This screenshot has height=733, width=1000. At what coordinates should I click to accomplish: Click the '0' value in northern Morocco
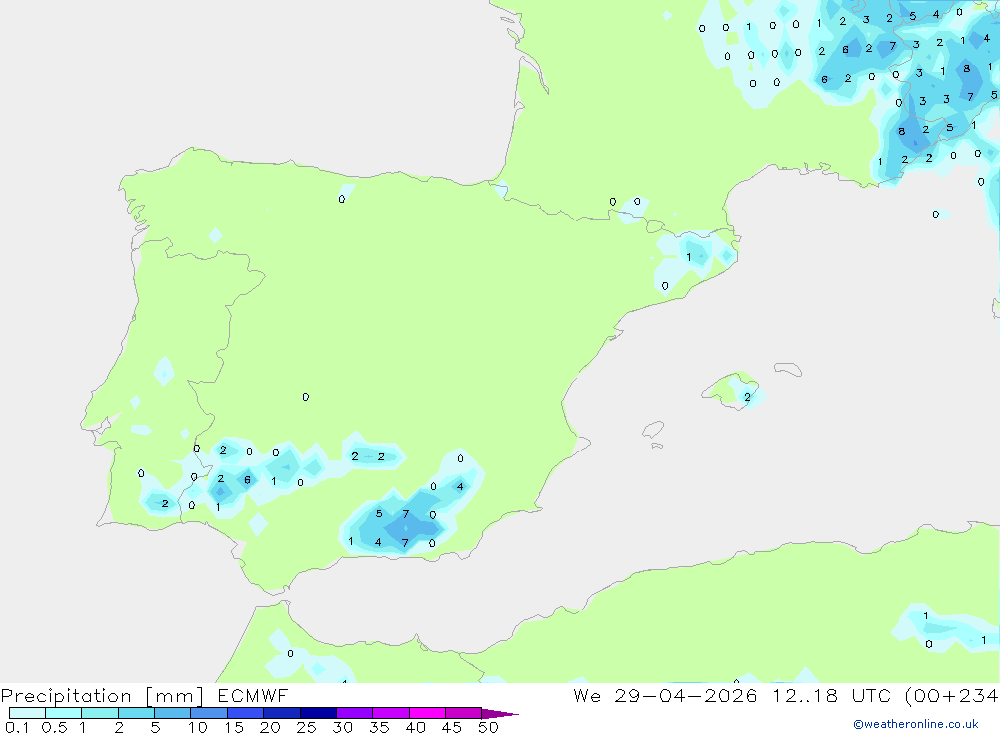pos(290,654)
